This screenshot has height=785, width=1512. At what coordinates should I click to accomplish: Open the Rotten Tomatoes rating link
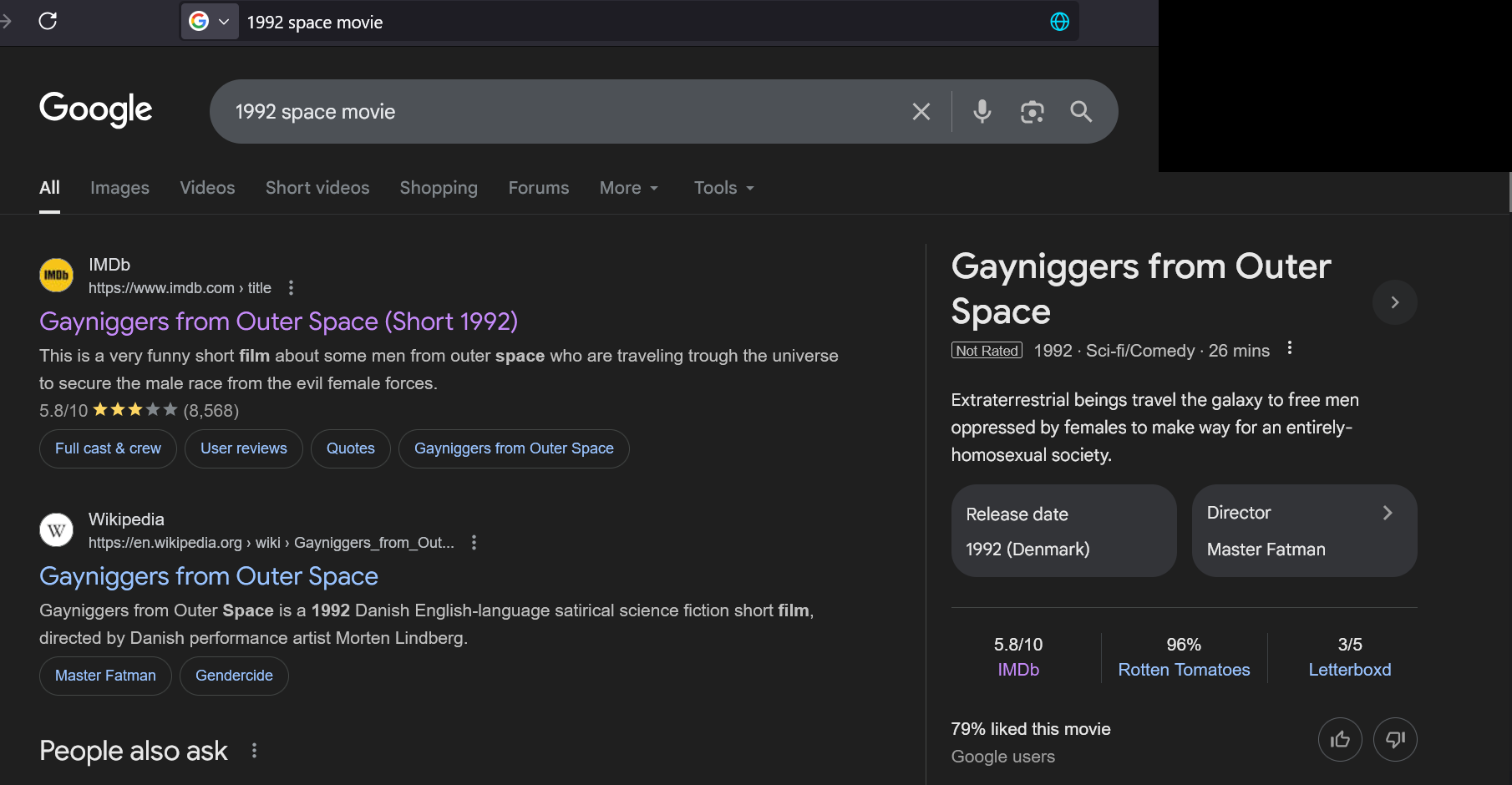[x=1184, y=670]
